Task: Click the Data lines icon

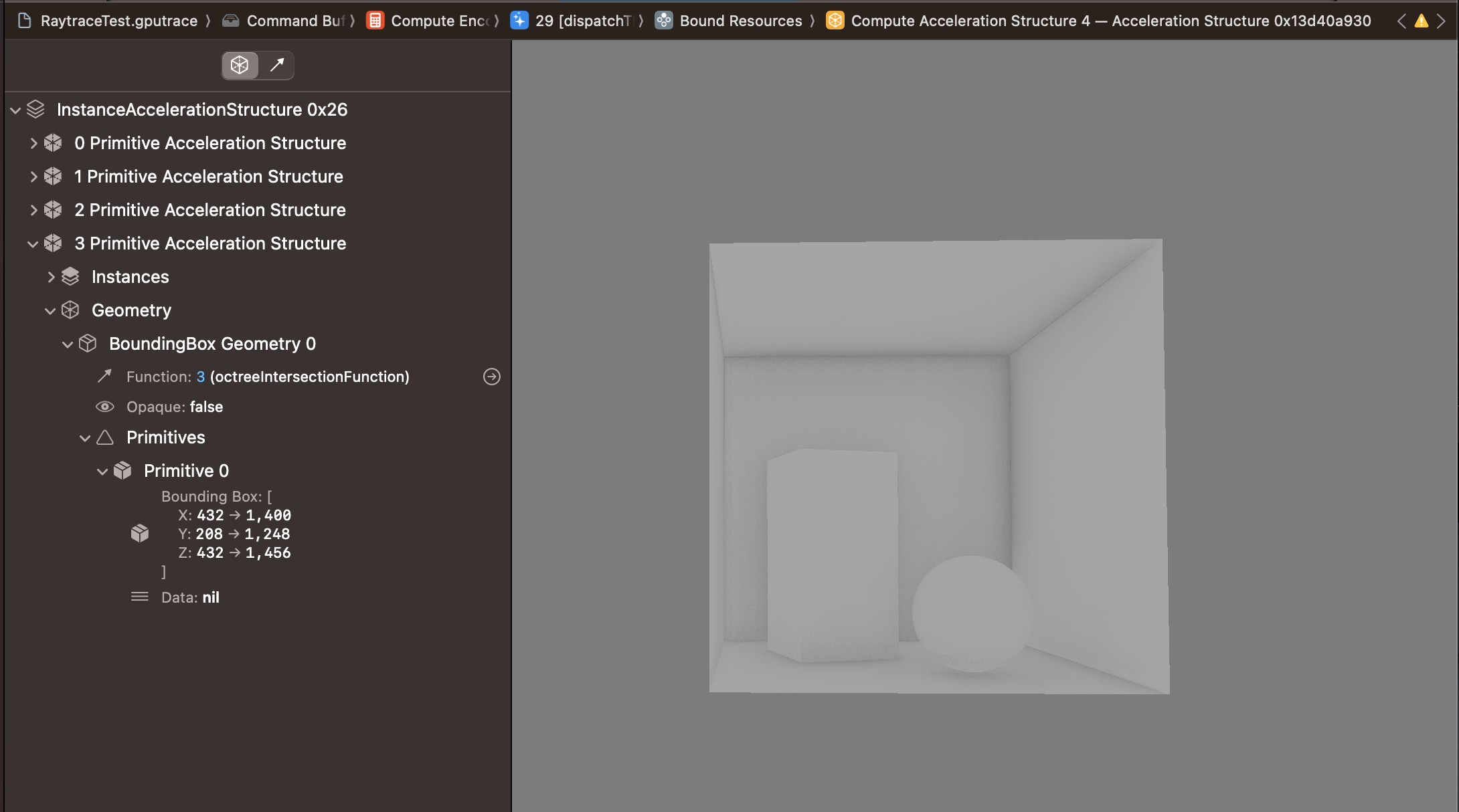Action: coord(139,597)
